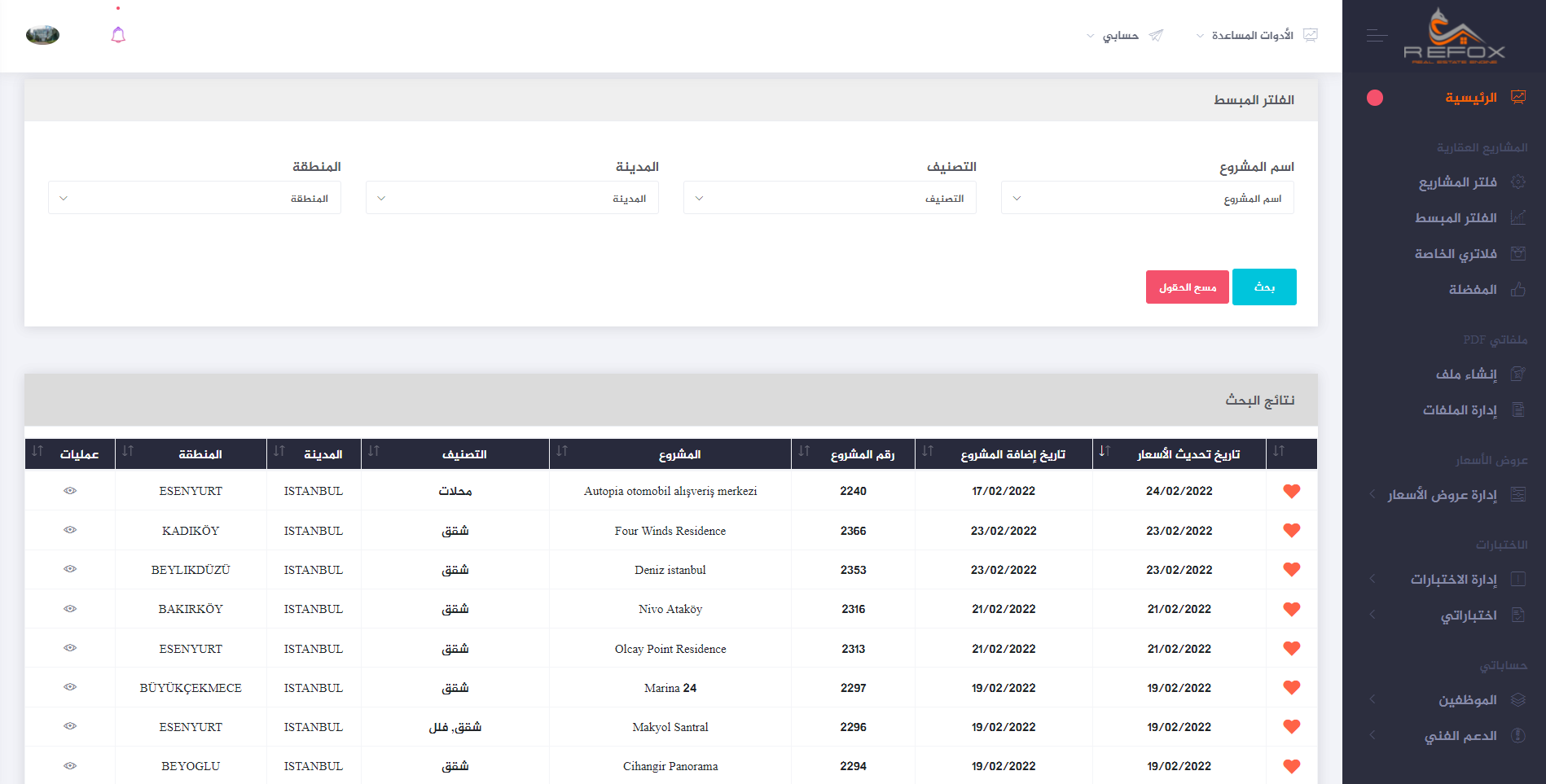This screenshot has height=784, width=1546.
Task: Toggle favorite heart for Deniz istanbul
Action: [x=1291, y=570]
